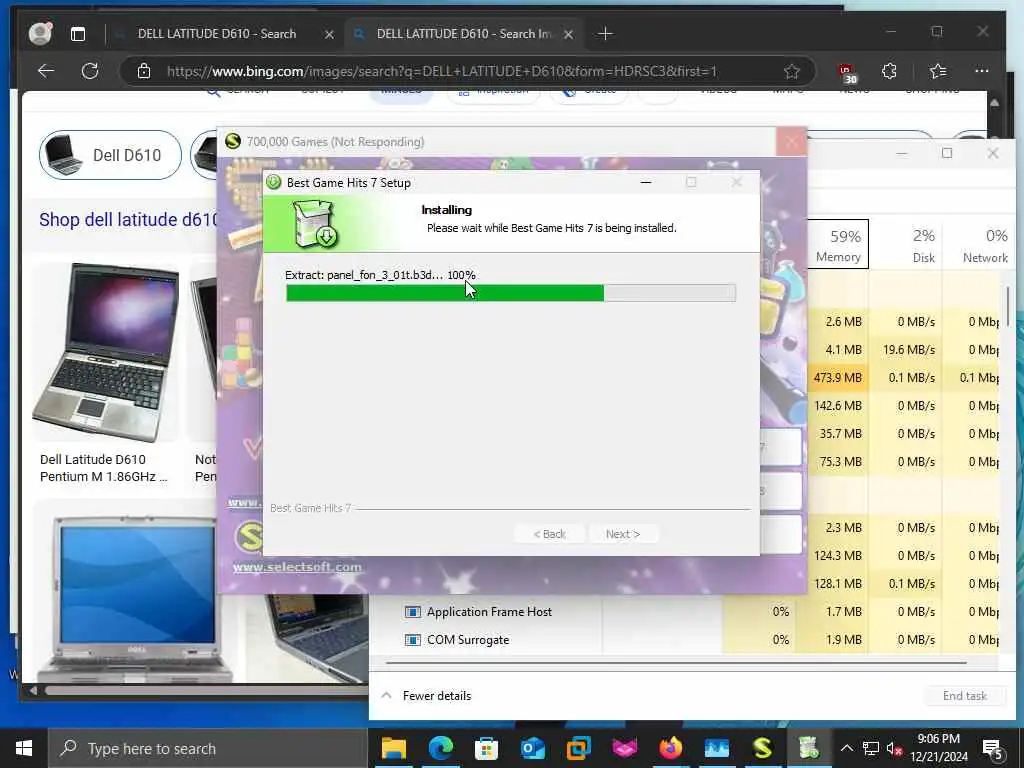This screenshot has height=768, width=1024.
Task: Open the Action Center notifications icon
Action: (x=993, y=749)
